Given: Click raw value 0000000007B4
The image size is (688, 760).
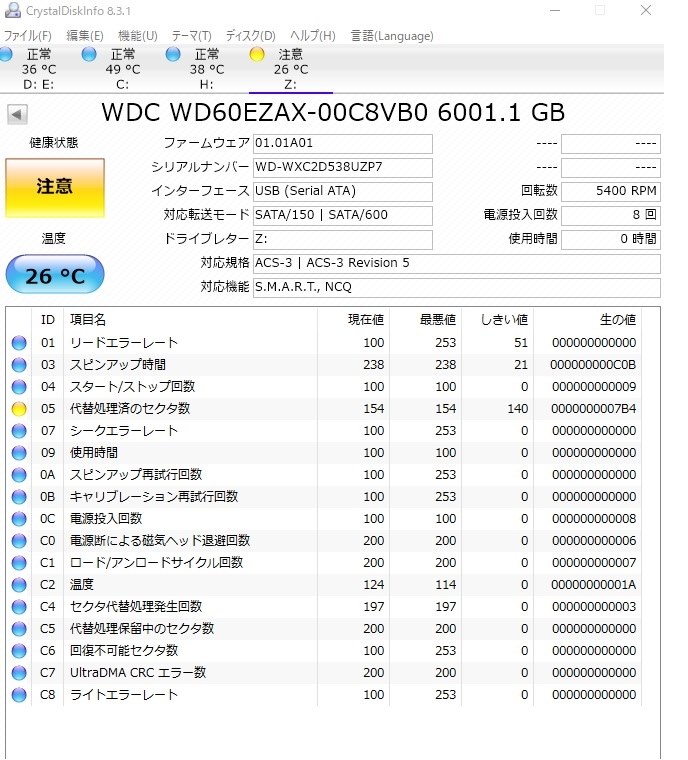Looking at the screenshot, I should point(593,409).
